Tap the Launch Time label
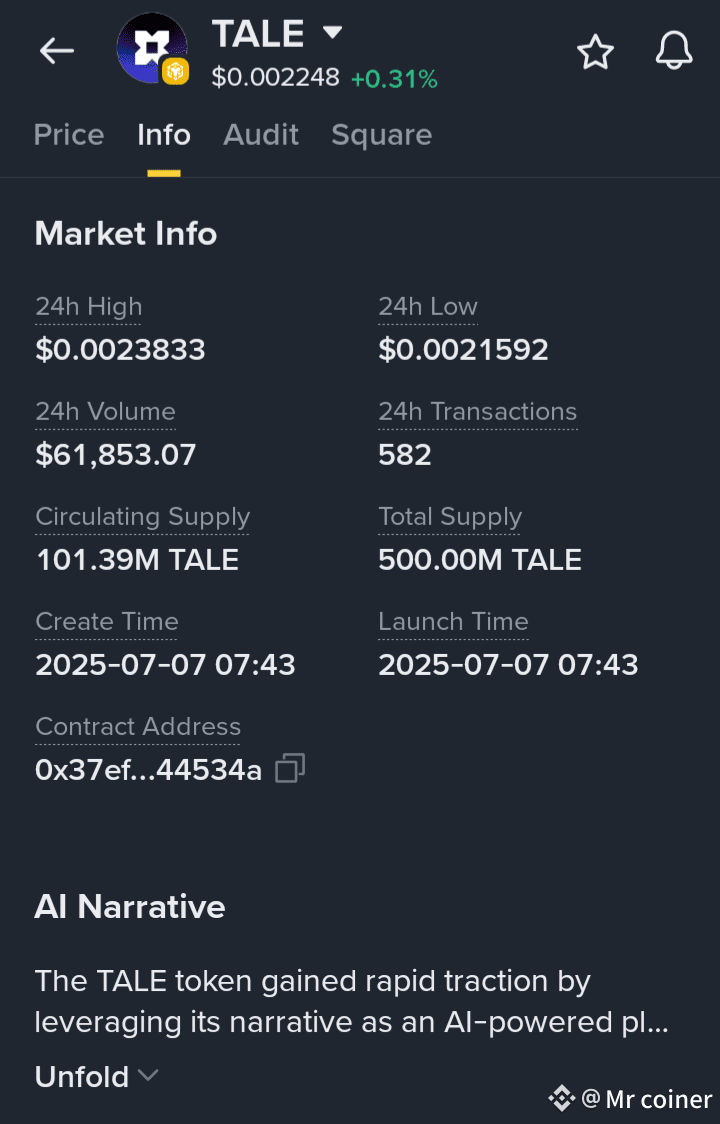720x1124 pixels. [453, 621]
